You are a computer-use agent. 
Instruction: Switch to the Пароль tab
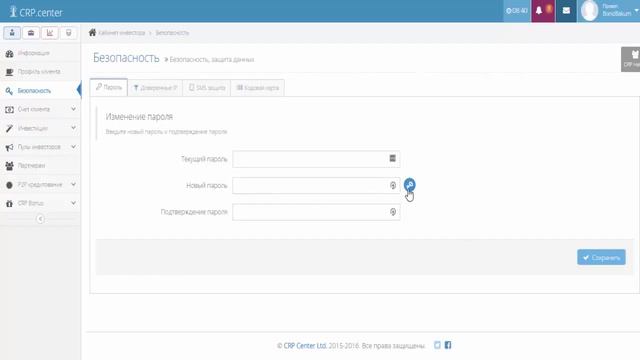pos(109,87)
